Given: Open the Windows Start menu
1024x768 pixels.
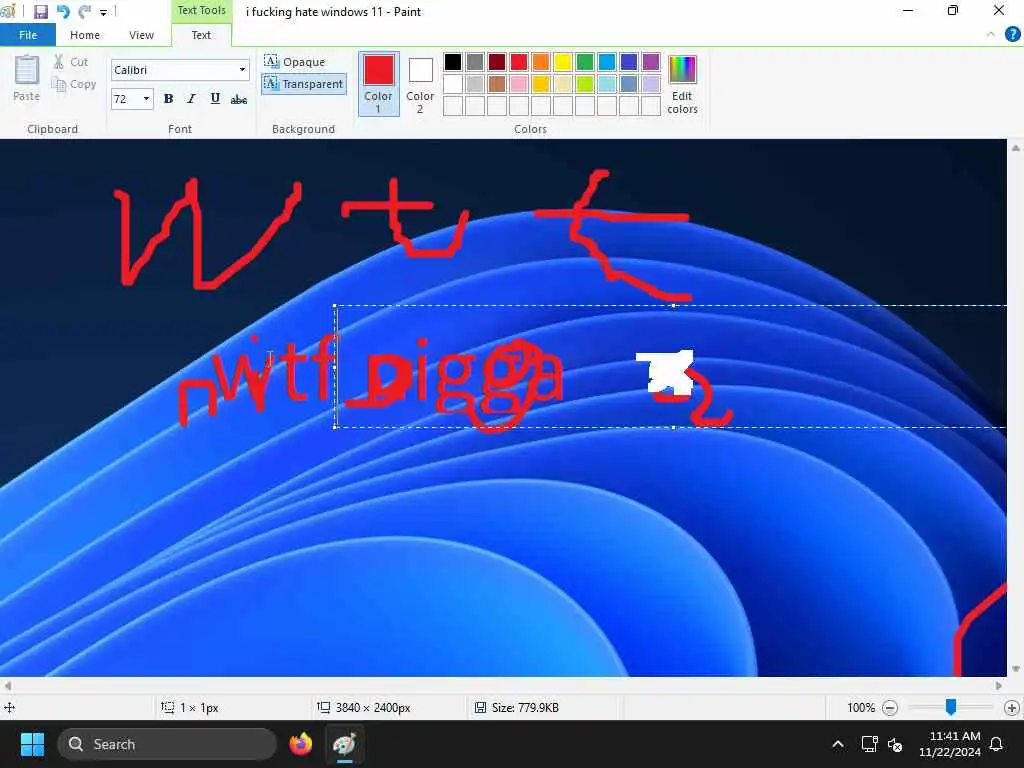Looking at the screenshot, I should click(x=32, y=744).
